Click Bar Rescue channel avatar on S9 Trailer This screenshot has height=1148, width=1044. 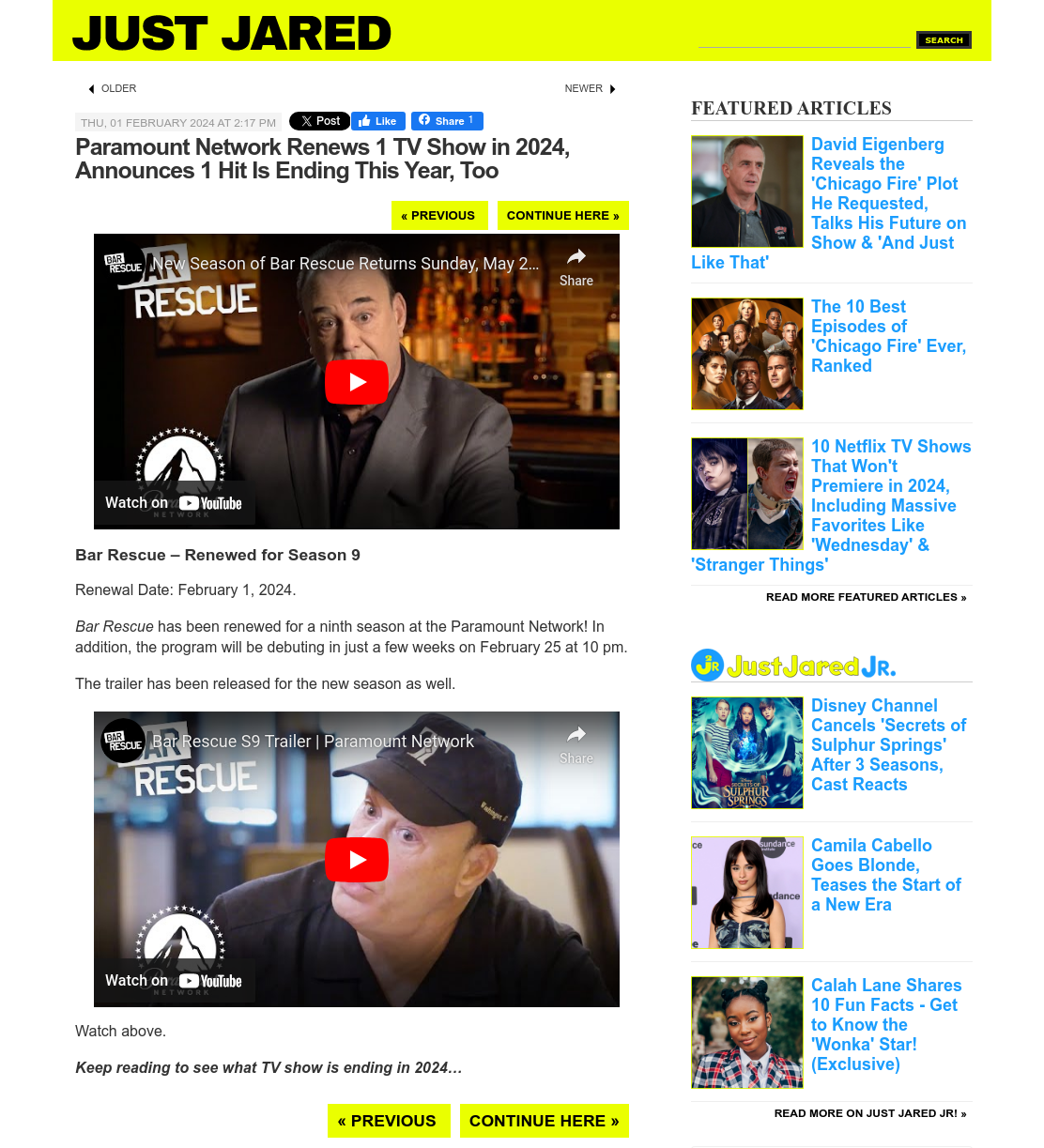pos(123,742)
